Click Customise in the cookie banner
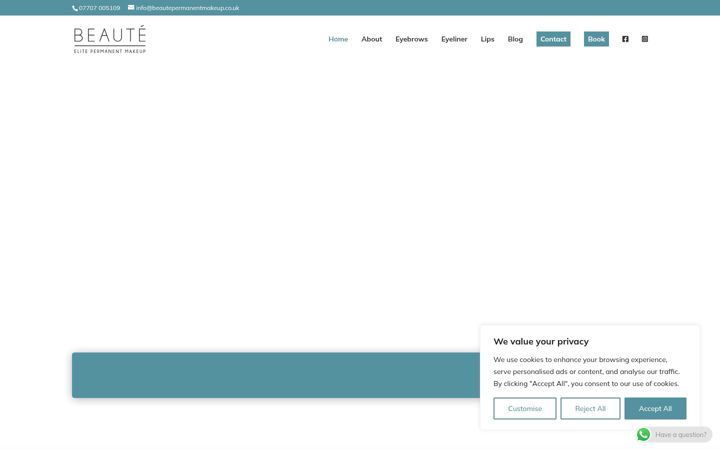The width and height of the screenshot is (720, 450). coord(525,408)
